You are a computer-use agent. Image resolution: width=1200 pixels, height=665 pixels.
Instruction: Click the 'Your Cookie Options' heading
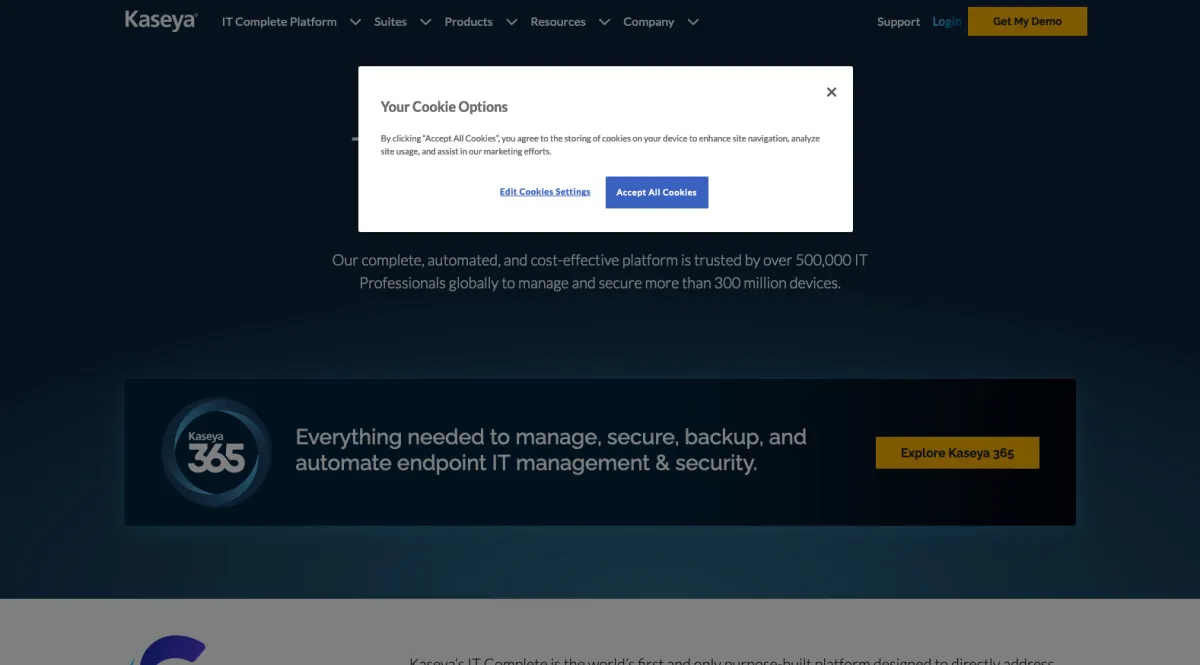pyautogui.click(x=444, y=107)
